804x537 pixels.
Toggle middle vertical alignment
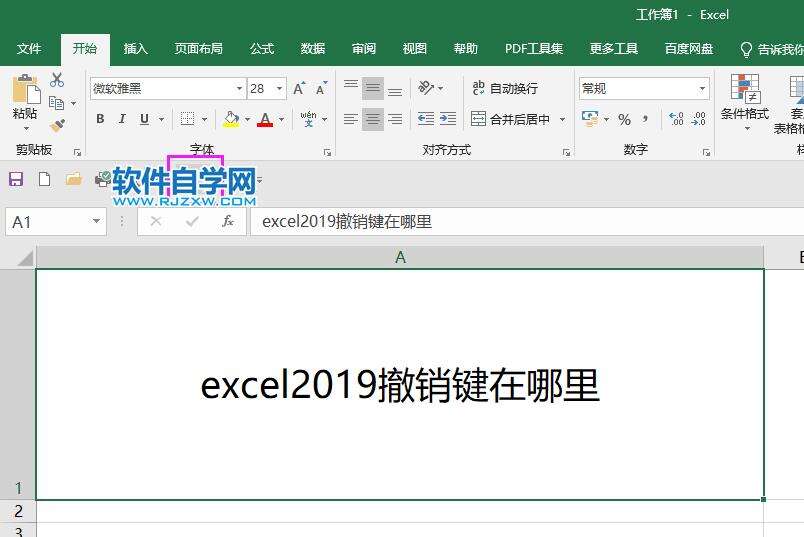[x=373, y=88]
